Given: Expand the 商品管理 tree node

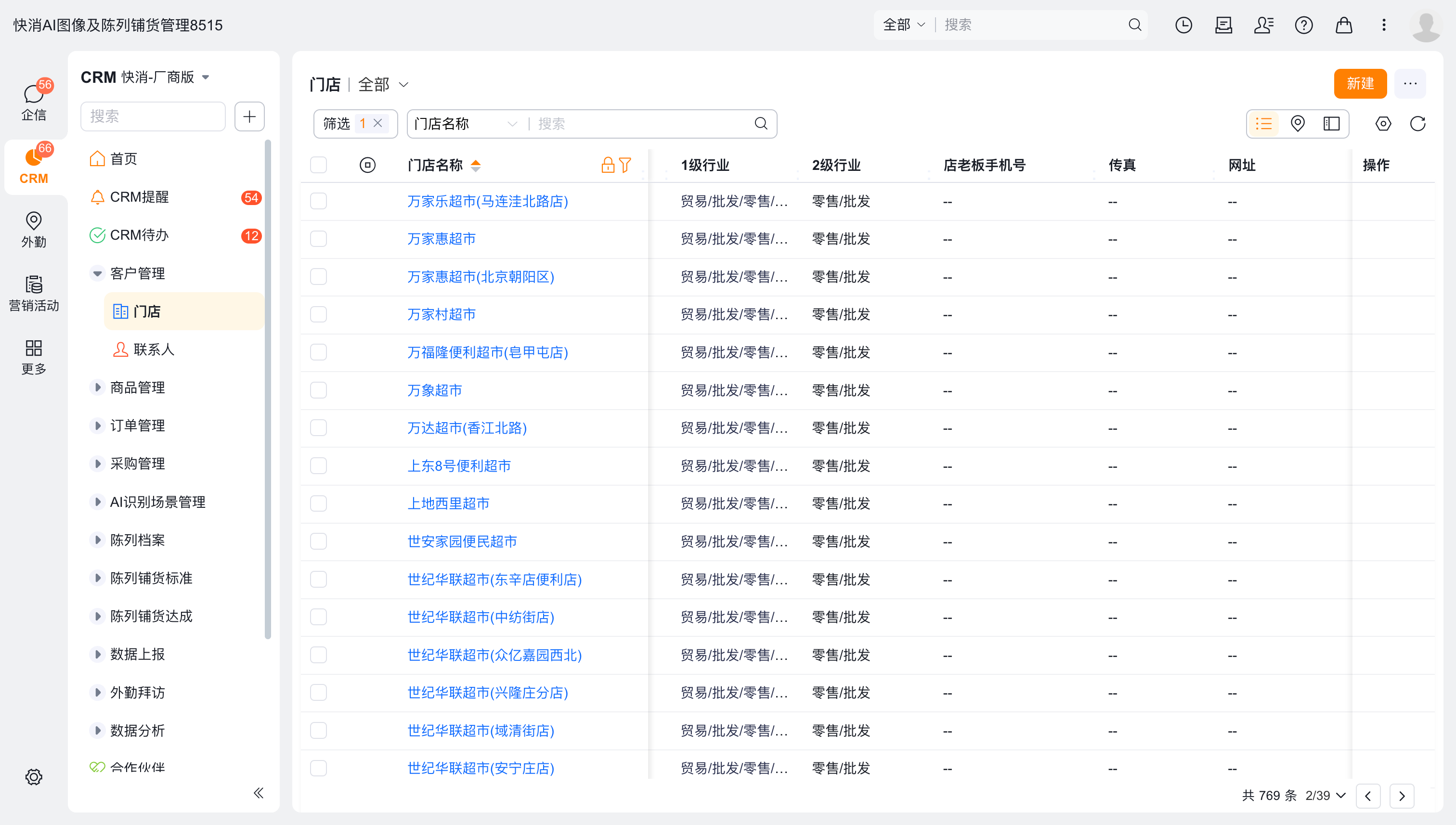Looking at the screenshot, I should click(x=97, y=387).
